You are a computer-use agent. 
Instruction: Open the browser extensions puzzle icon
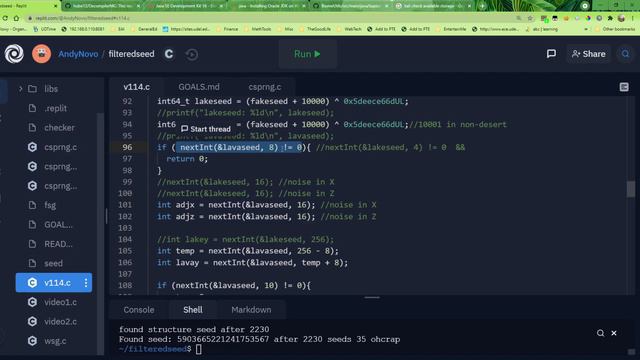click(610, 18)
